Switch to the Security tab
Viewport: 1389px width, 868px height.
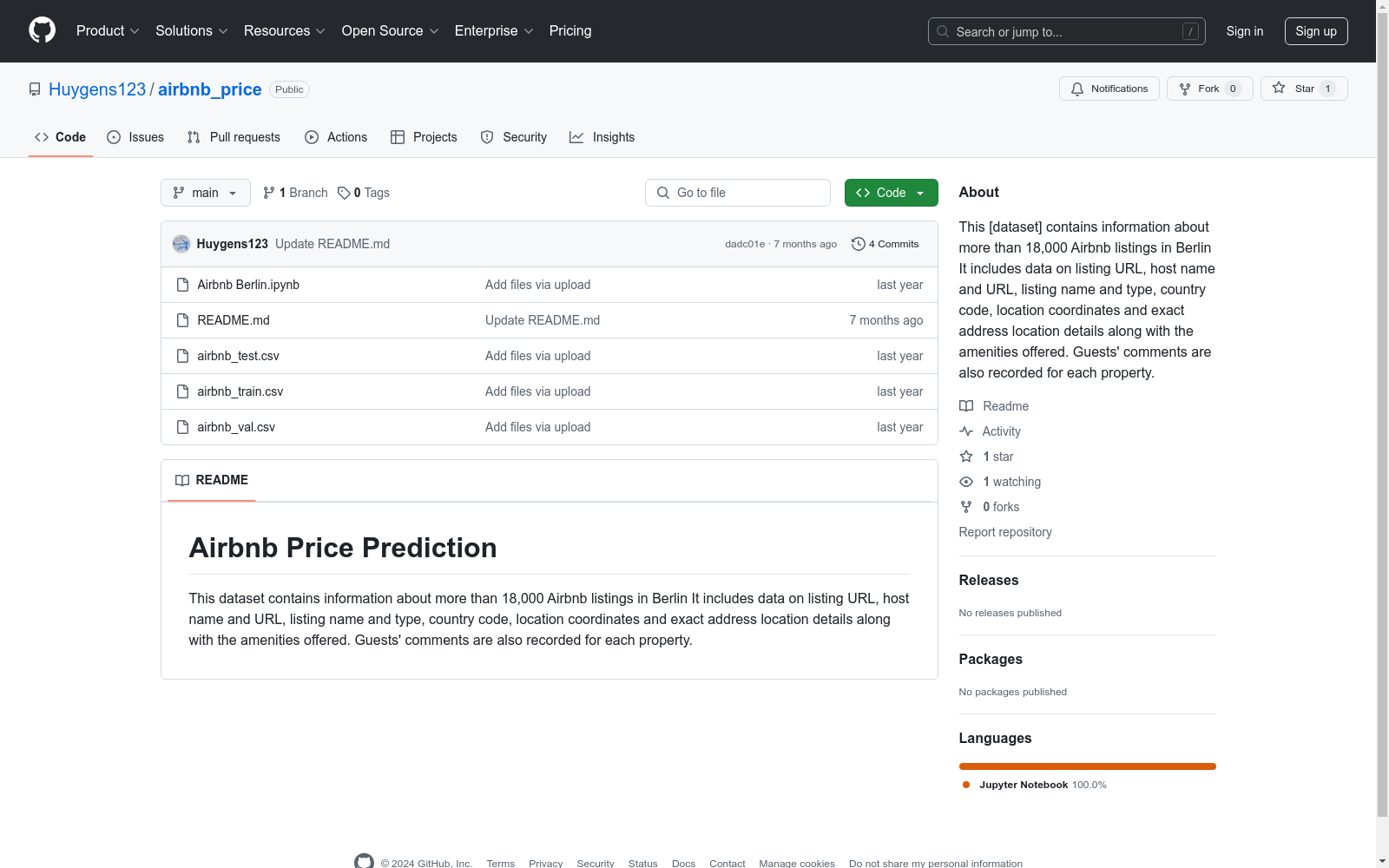coord(514,137)
